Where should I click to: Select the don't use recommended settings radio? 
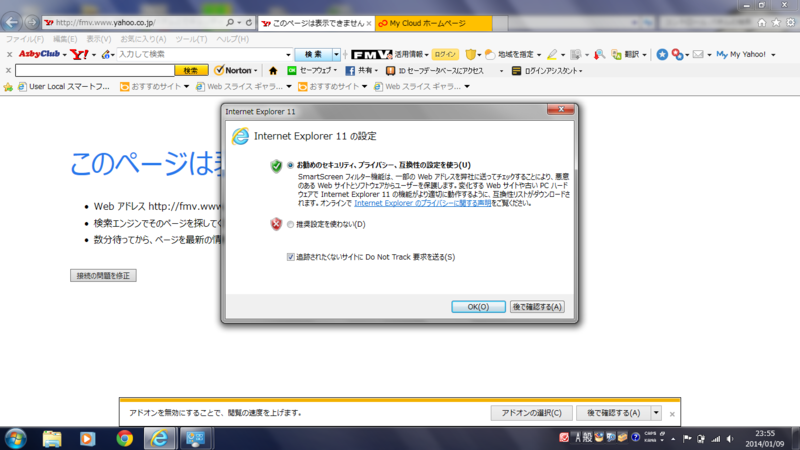point(290,224)
